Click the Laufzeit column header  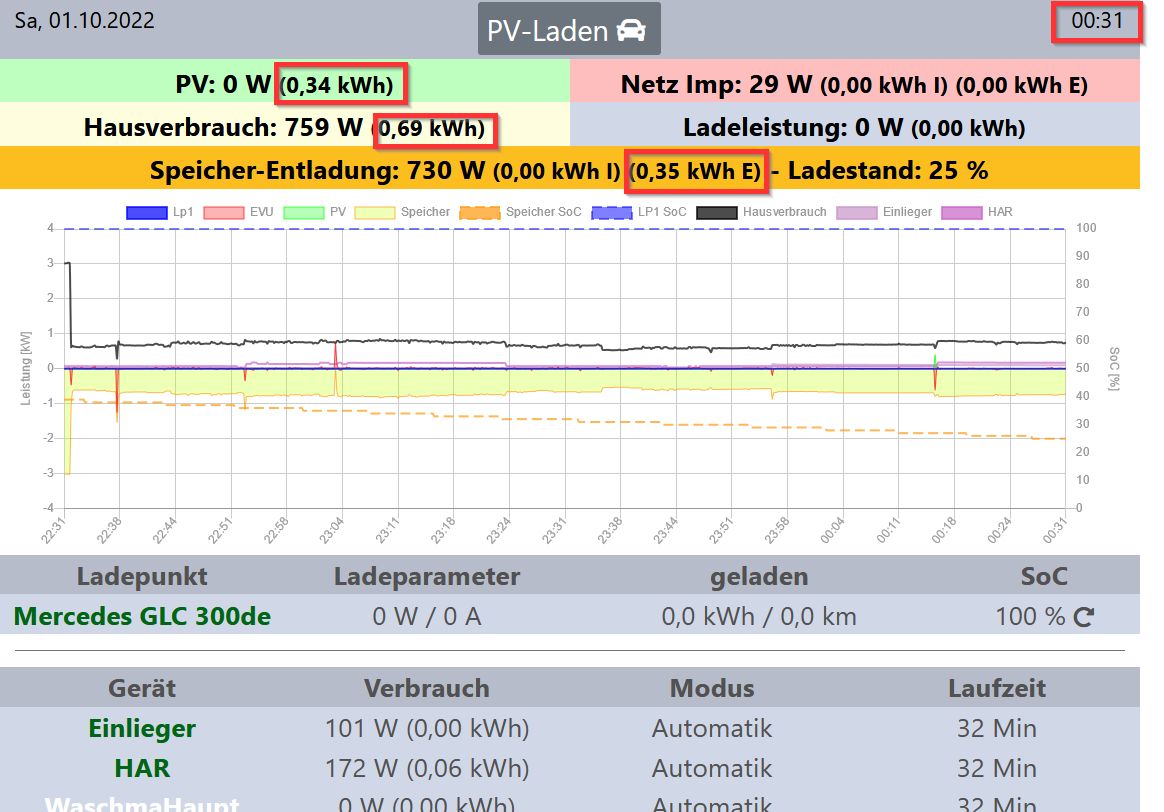pyautogui.click(x=997, y=688)
